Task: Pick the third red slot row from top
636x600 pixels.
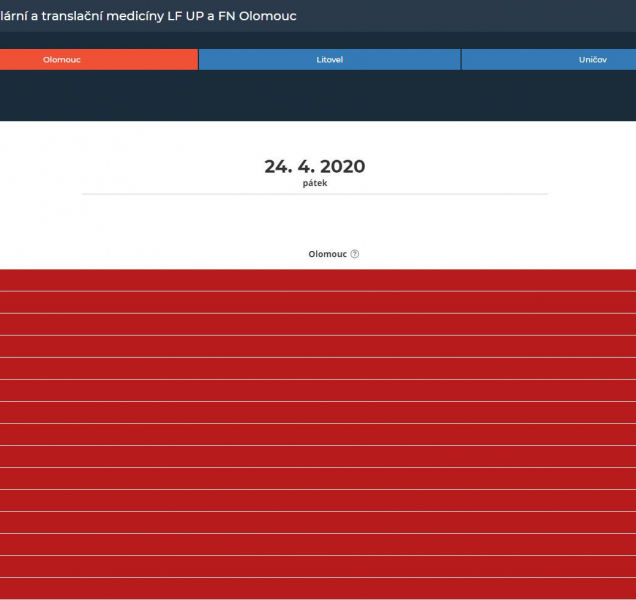Action: coord(318,324)
